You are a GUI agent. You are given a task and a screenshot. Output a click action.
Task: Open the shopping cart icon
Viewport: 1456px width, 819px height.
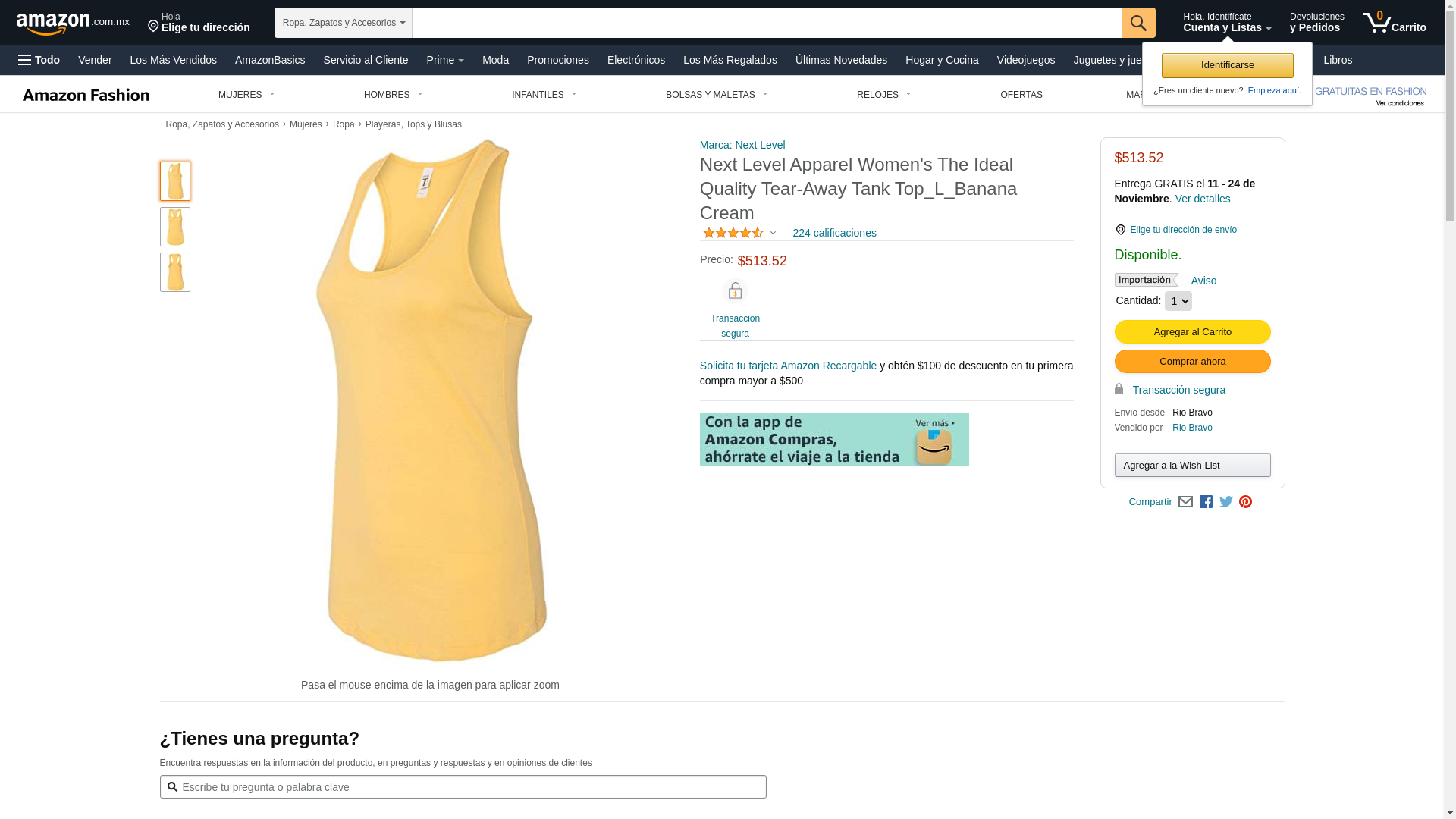pos(1394,23)
